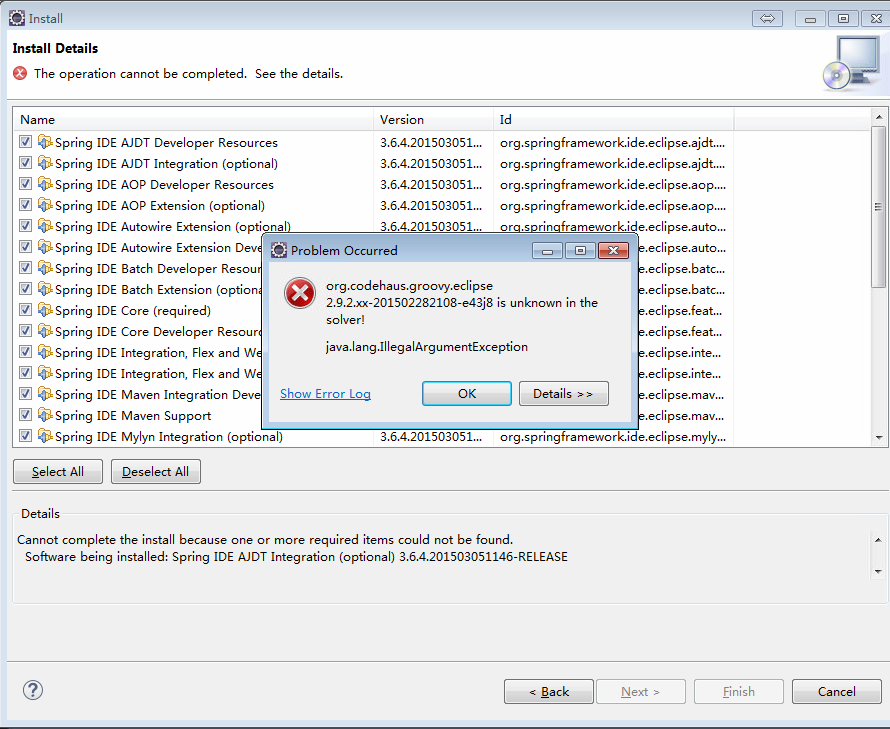Screen dimensions: 890x729
Task: Click the Id column header
Action: (x=614, y=119)
